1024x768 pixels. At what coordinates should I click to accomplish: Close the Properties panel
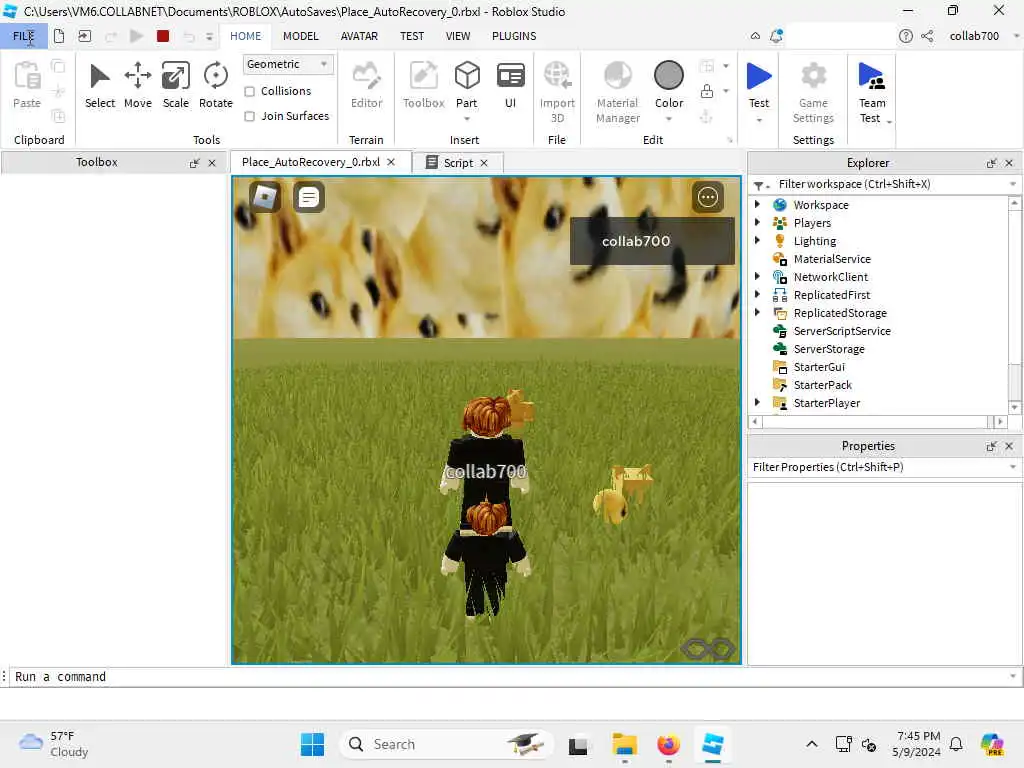pyautogui.click(x=1009, y=446)
